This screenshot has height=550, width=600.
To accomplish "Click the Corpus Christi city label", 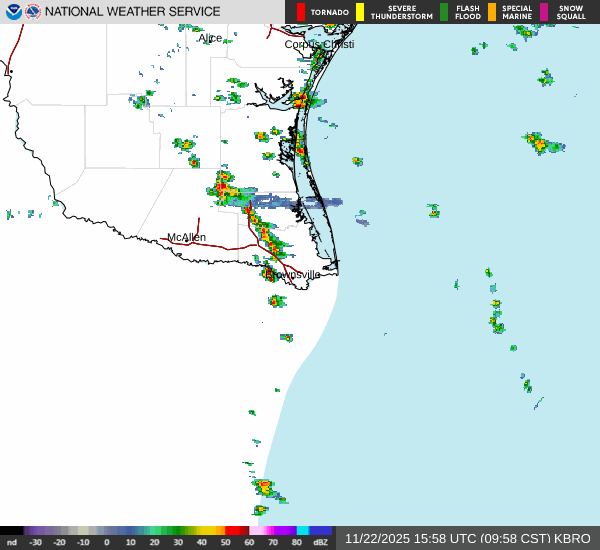I will [x=321, y=44].
